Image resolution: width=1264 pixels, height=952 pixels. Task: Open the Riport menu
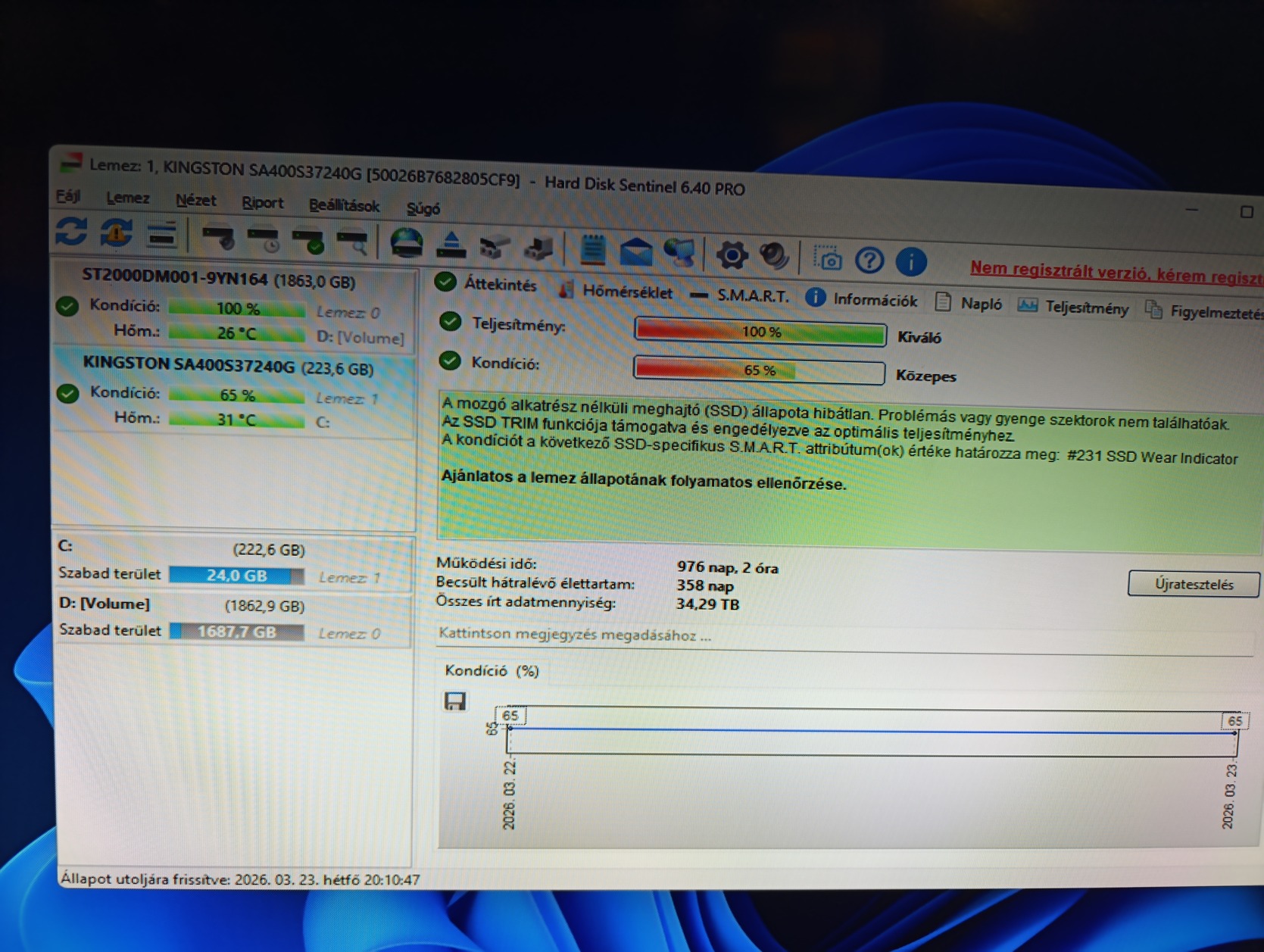262,203
